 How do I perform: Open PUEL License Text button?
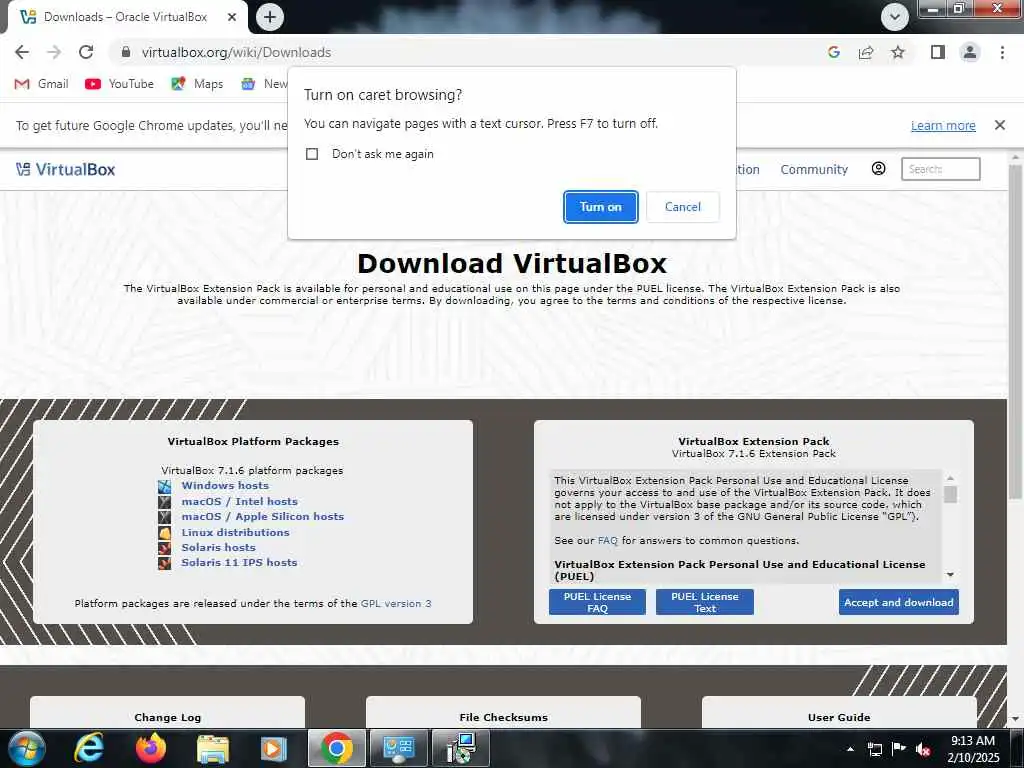pos(705,602)
